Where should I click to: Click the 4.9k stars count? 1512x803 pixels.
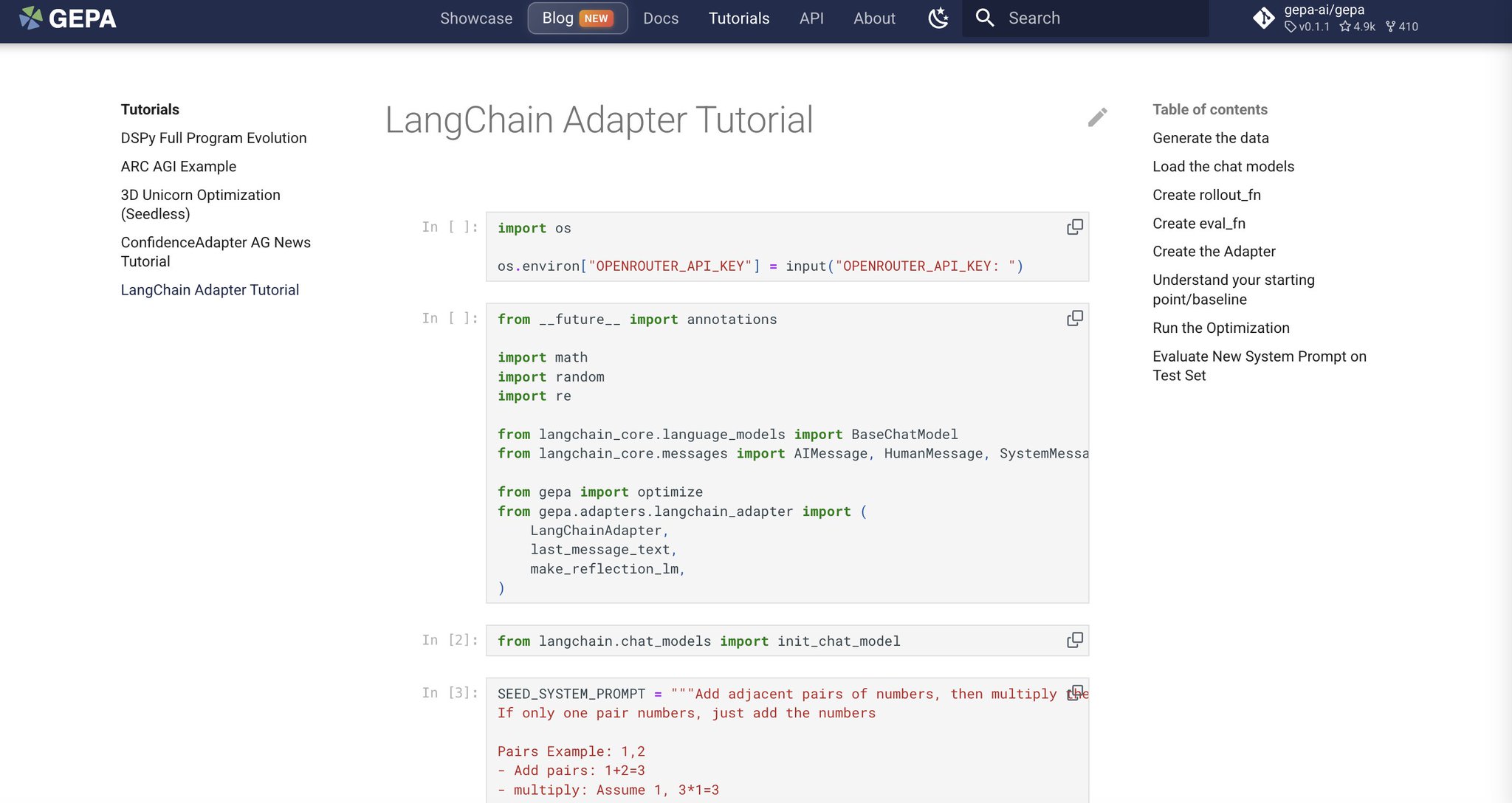coord(1358,27)
